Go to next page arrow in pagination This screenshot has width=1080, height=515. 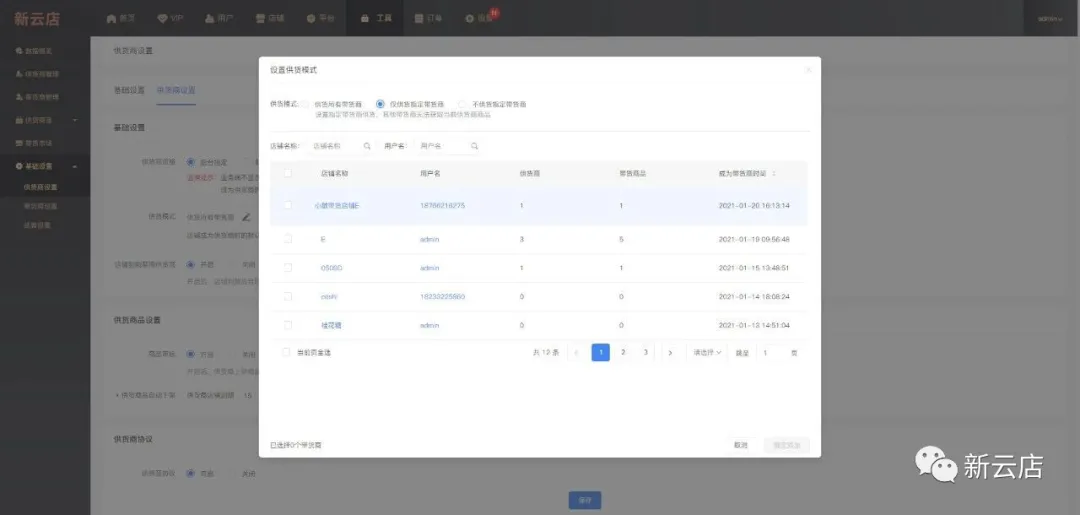pyautogui.click(x=670, y=353)
